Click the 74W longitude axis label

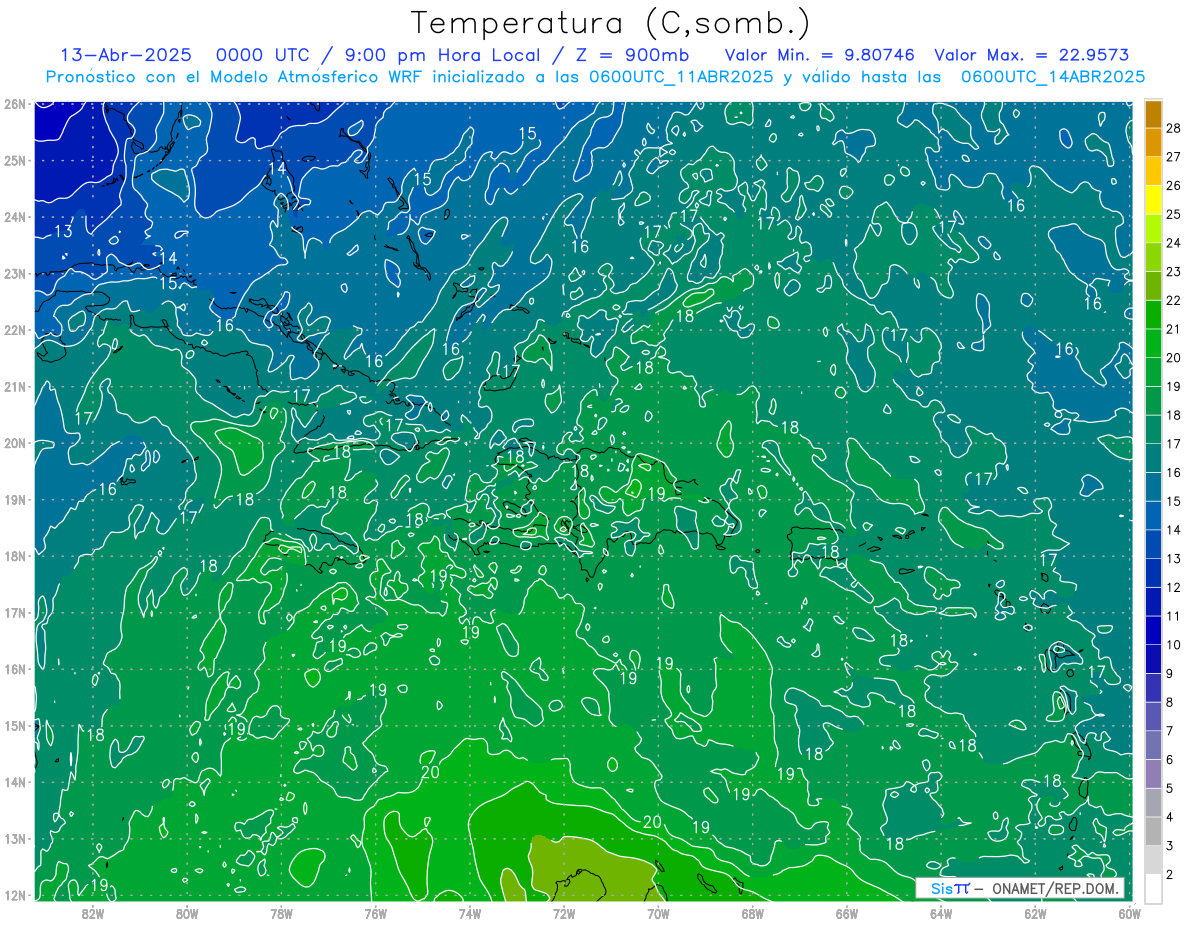[x=469, y=913]
